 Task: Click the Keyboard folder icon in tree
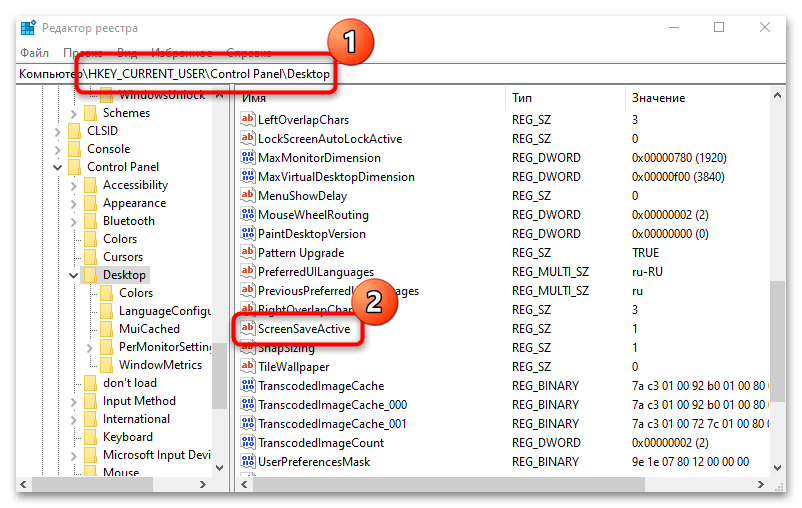click(x=90, y=437)
